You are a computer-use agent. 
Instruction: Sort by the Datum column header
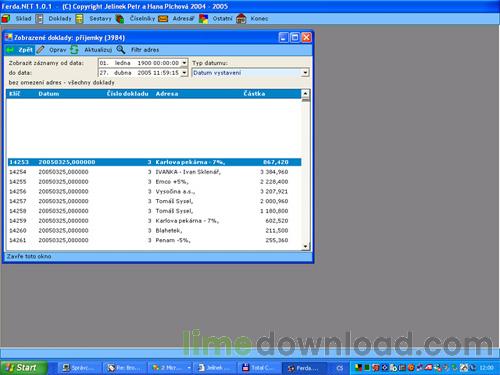point(49,94)
